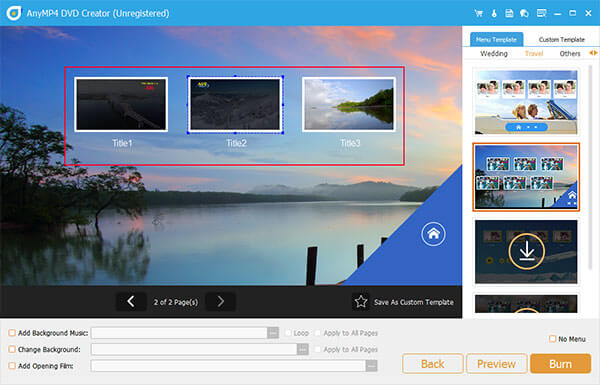Check the No Menu option
The image size is (600, 385).
pyautogui.click(x=553, y=339)
